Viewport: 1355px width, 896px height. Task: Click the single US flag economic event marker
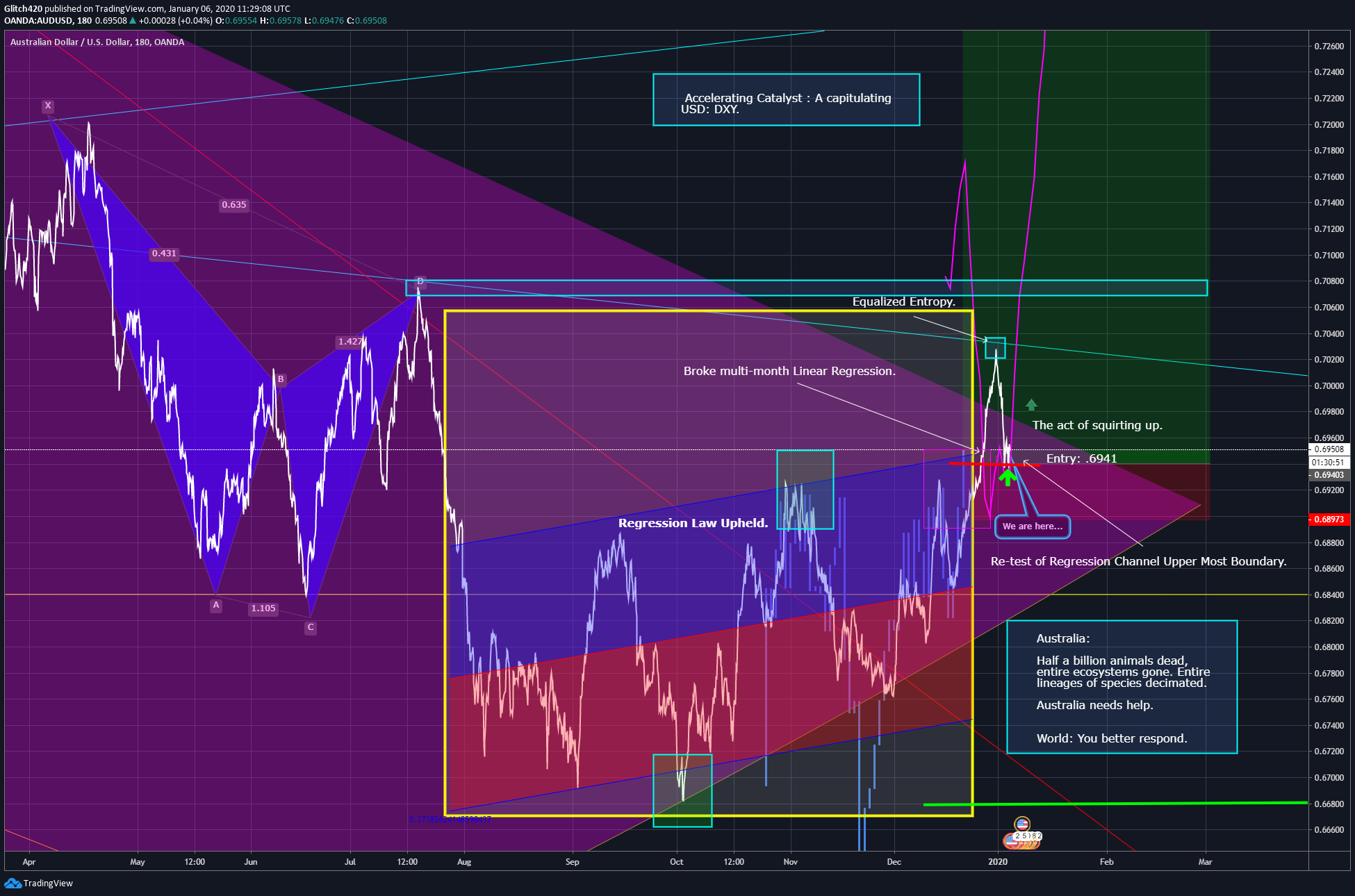tap(1022, 824)
